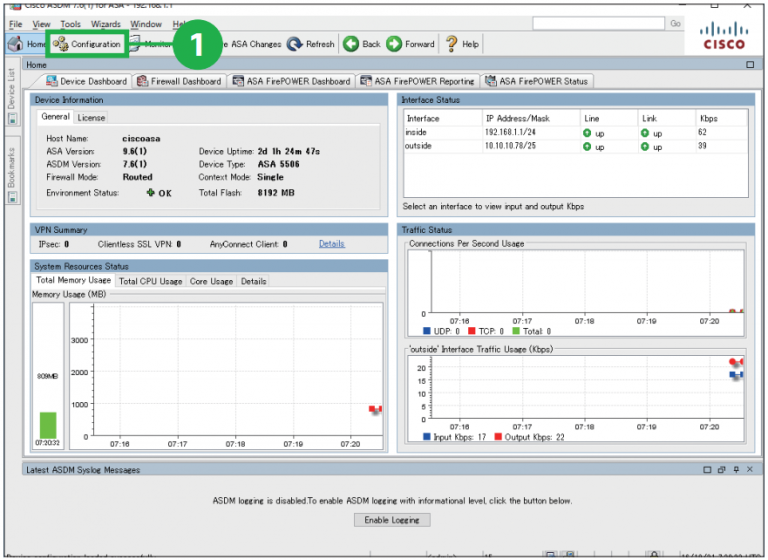
Task: Select the General tab in Device Information
Action: (55, 117)
